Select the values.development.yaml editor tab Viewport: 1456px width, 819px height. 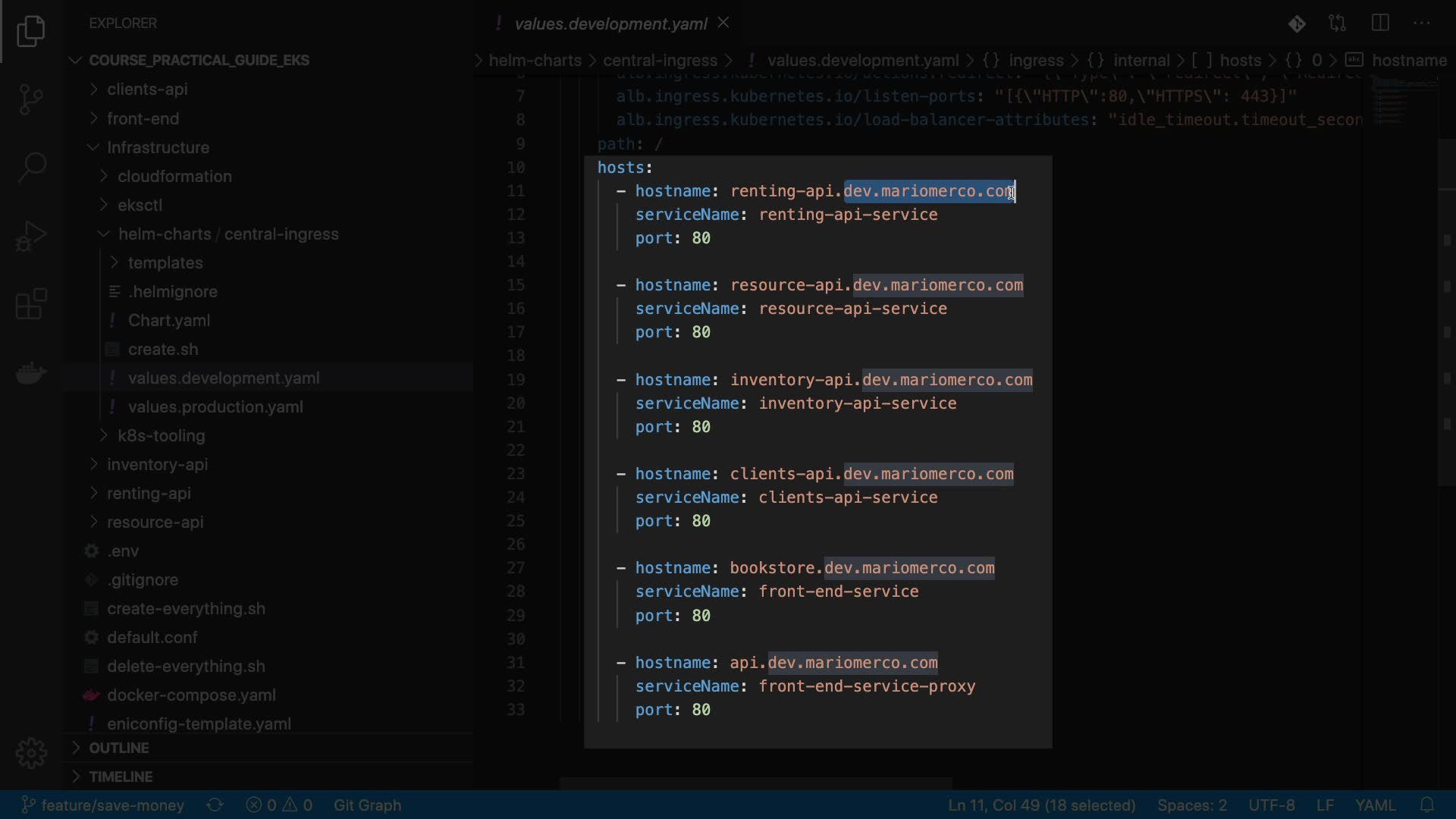[610, 24]
